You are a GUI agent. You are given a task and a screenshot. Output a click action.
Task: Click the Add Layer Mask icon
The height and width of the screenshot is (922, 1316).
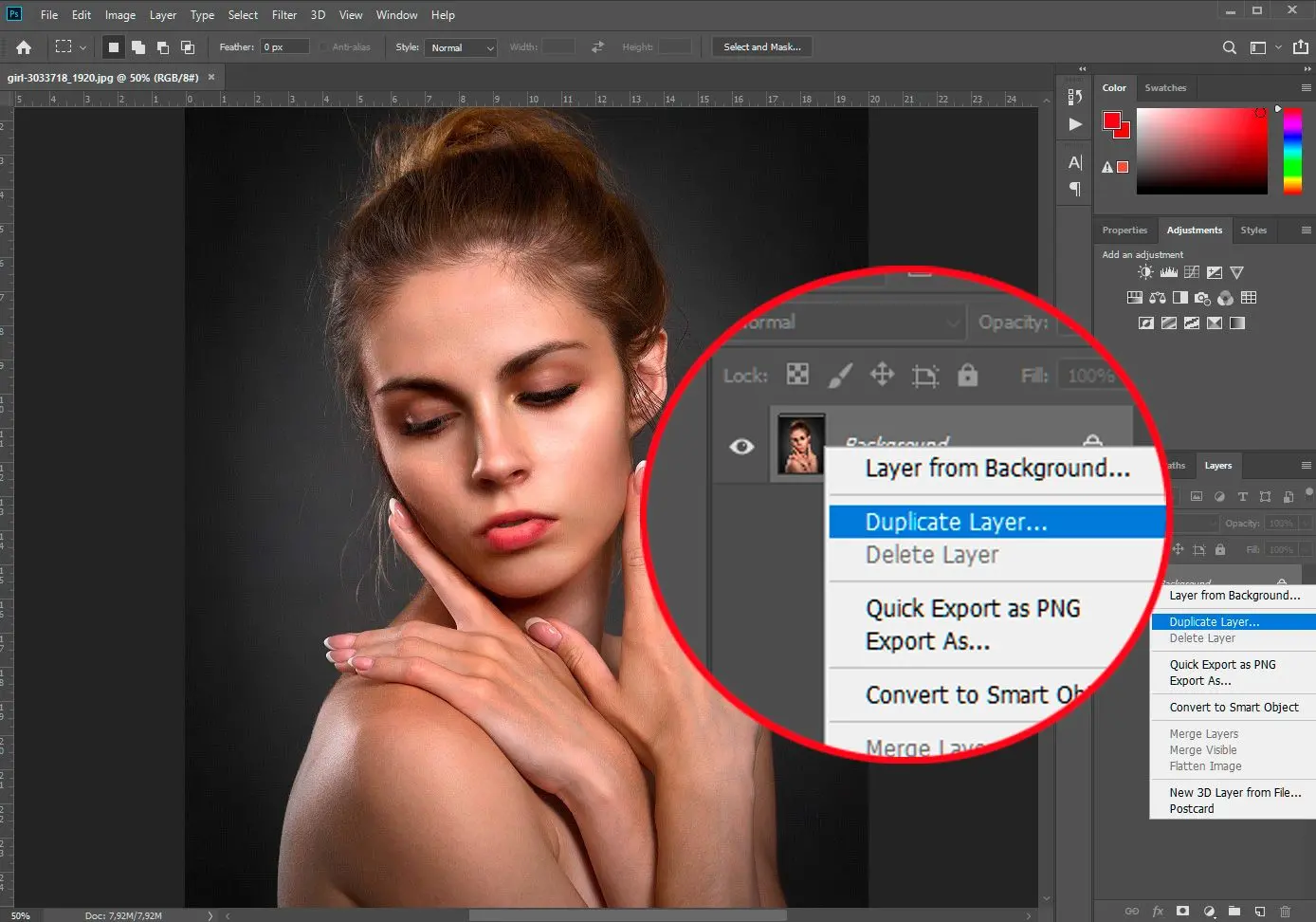pyautogui.click(x=1182, y=912)
